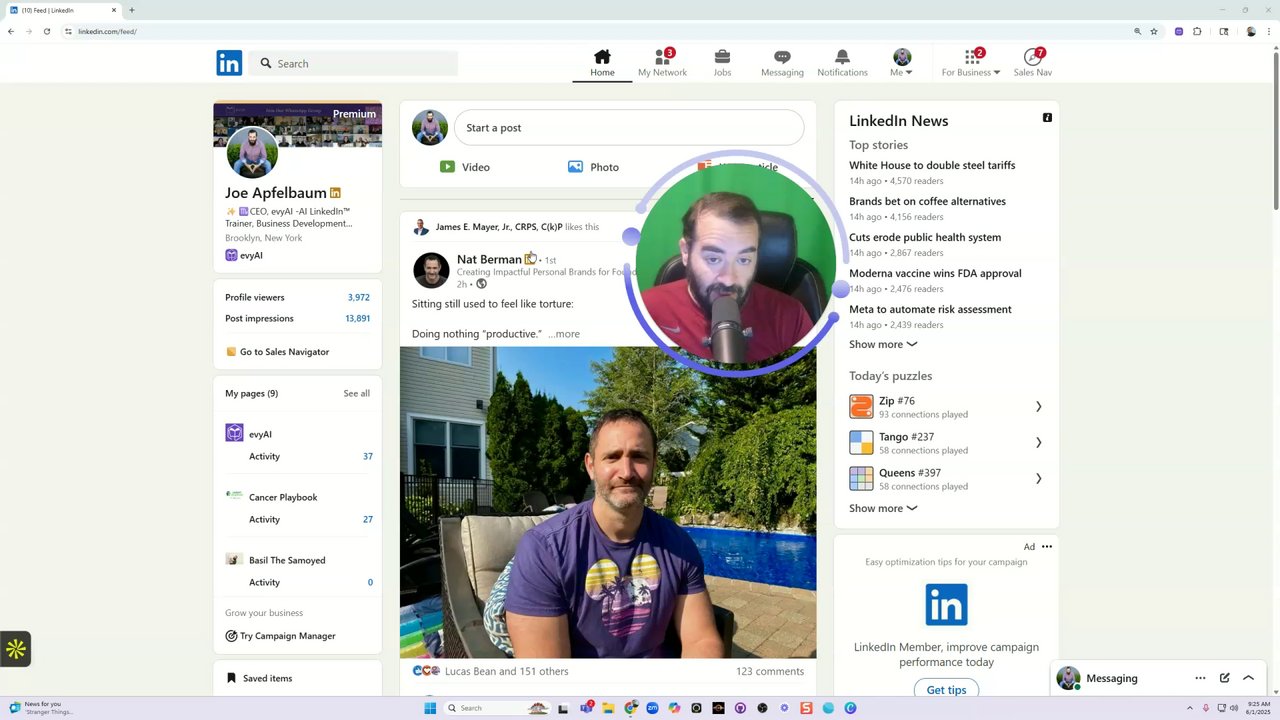1280x720 pixels.
Task: Open the evyAI company link under profile
Action: tap(244, 255)
